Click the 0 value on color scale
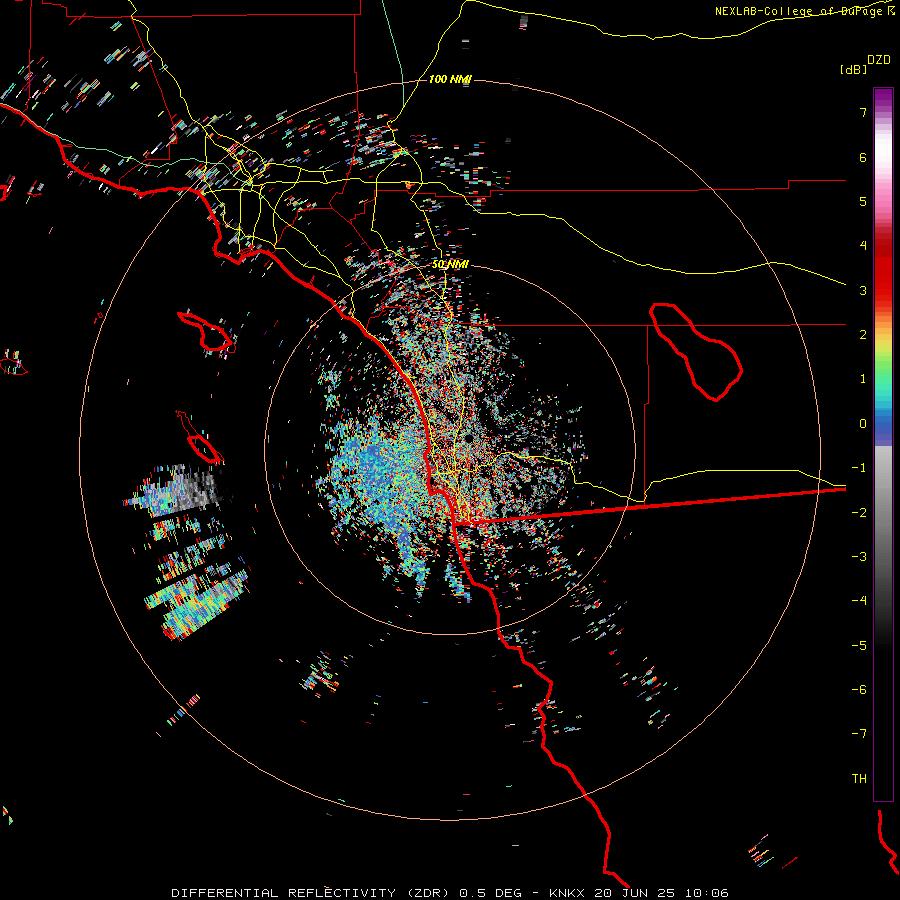Image resolution: width=900 pixels, height=900 pixels. (x=863, y=424)
